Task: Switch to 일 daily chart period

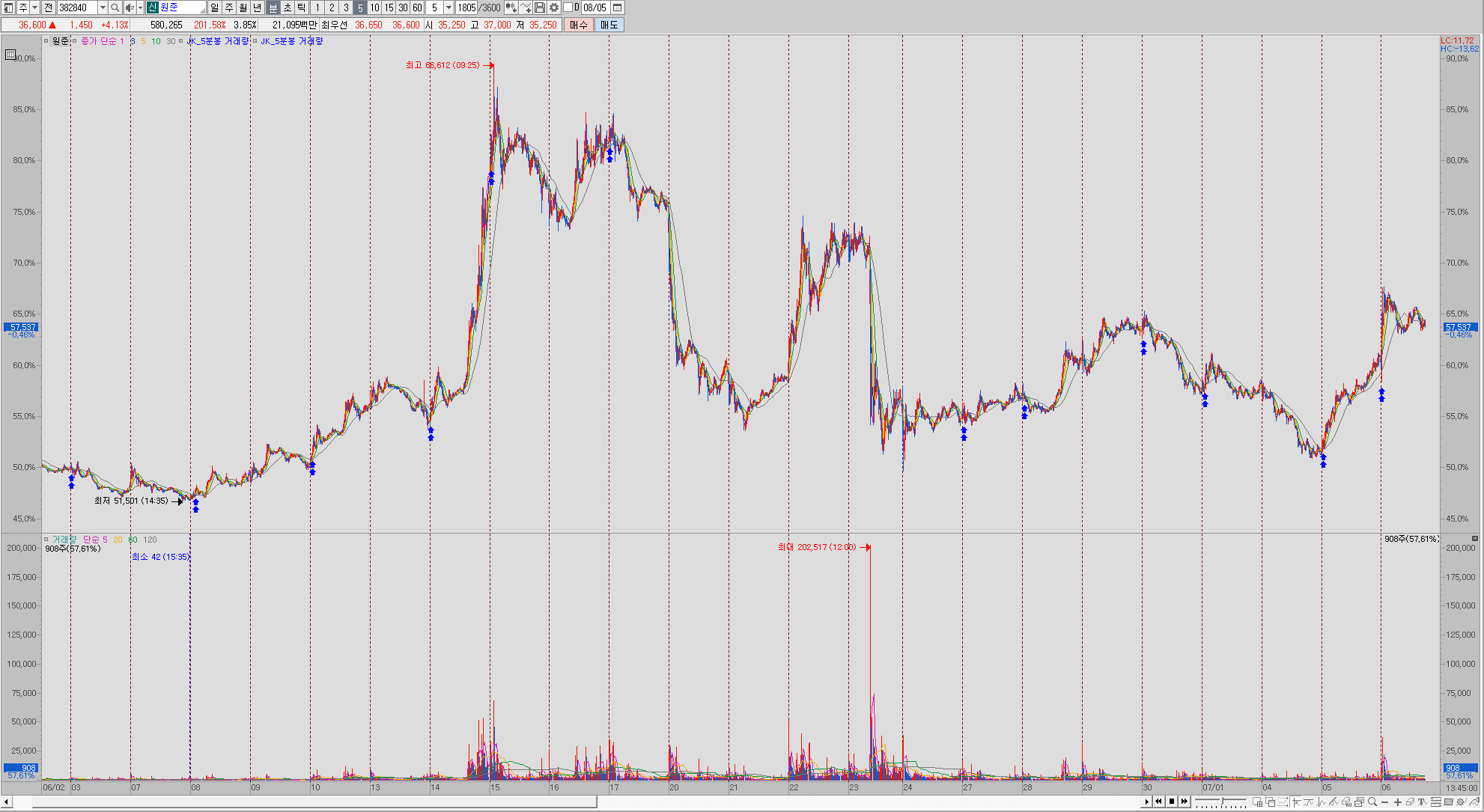Action: tap(215, 7)
